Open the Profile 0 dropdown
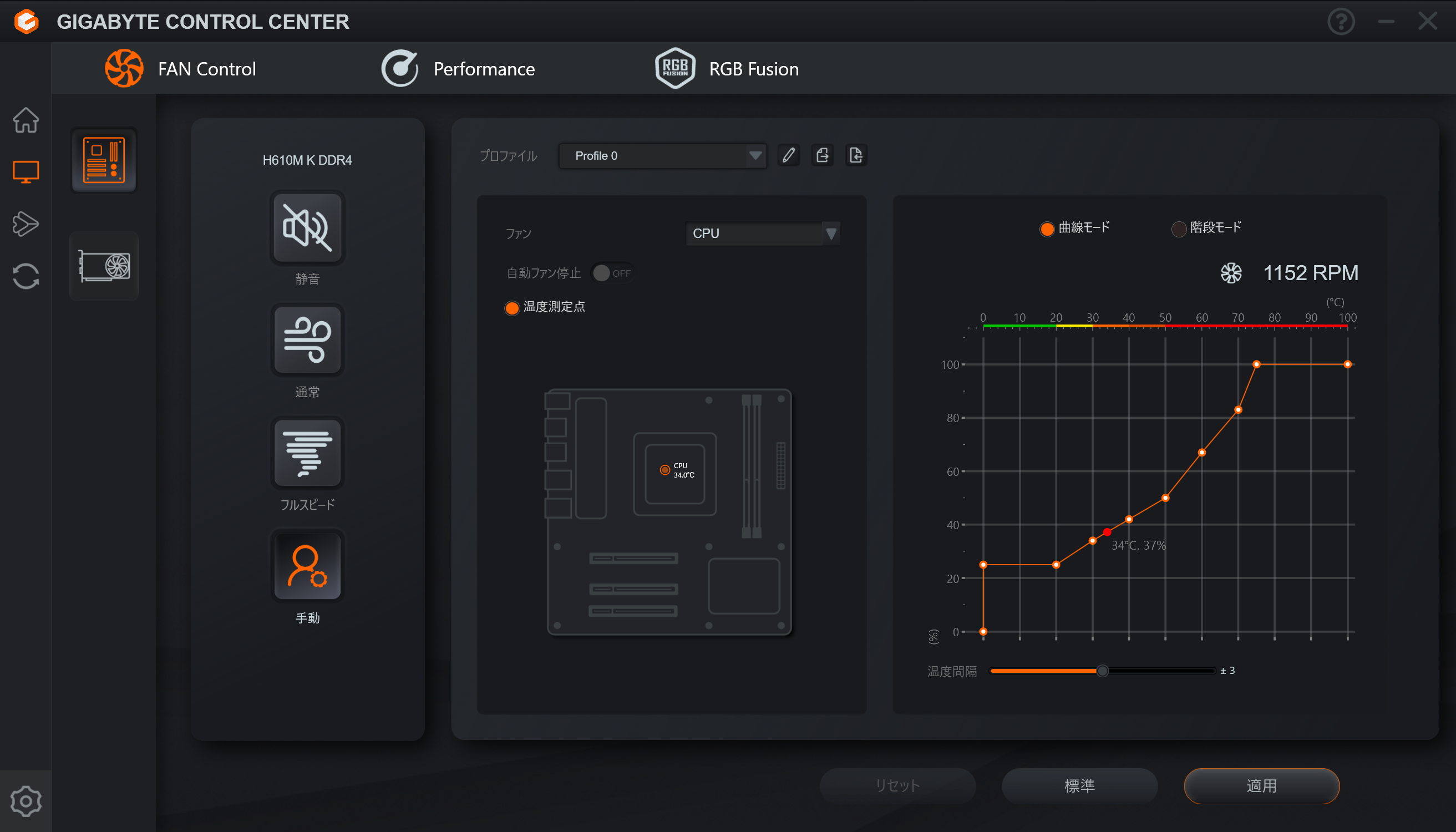 (x=662, y=155)
